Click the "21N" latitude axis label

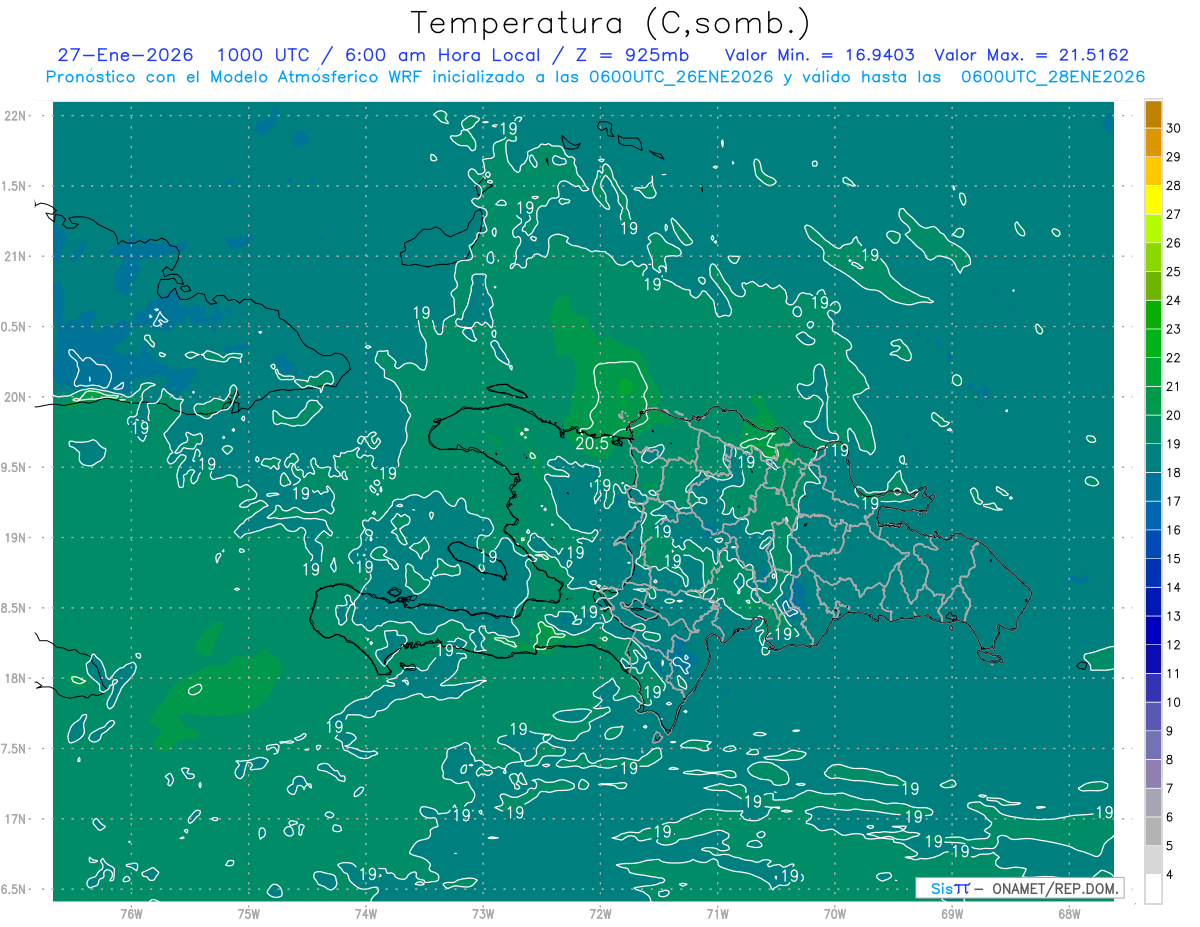[17, 256]
